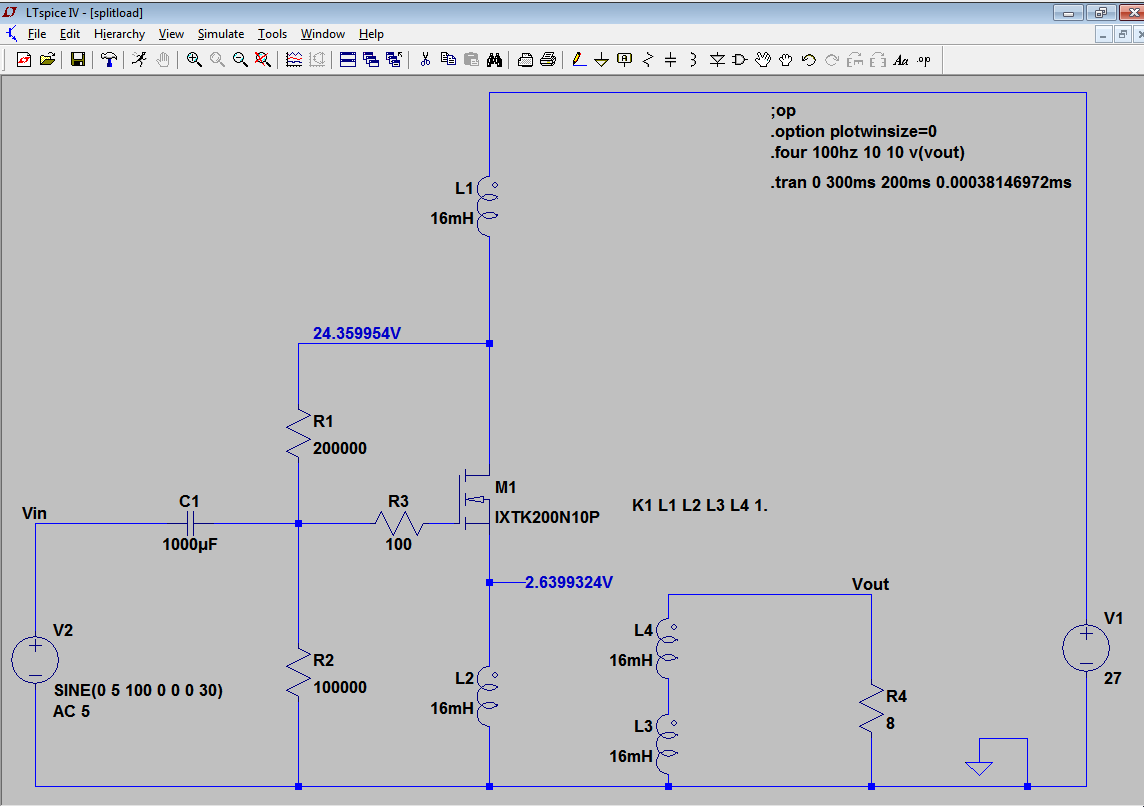Click the .four 100hz directive text
1144x807 pixels.
[x=867, y=152]
